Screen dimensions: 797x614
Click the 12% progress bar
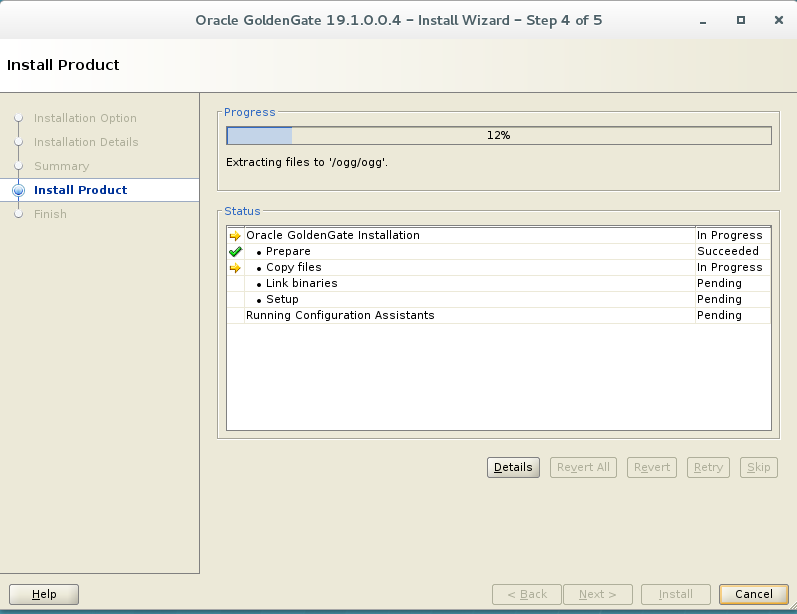point(499,135)
